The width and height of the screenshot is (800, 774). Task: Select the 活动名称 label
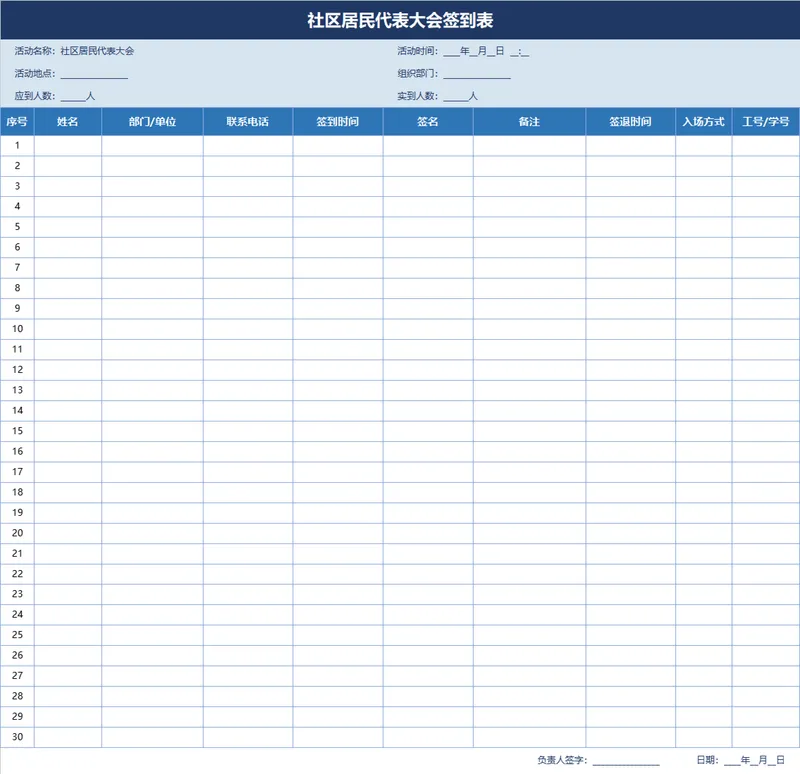(x=35, y=51)
